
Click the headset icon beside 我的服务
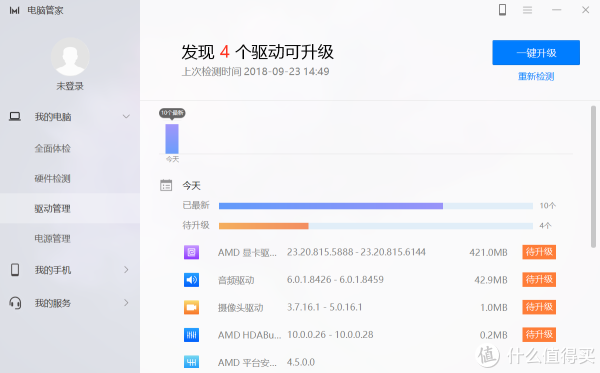(x=15, y=303)
